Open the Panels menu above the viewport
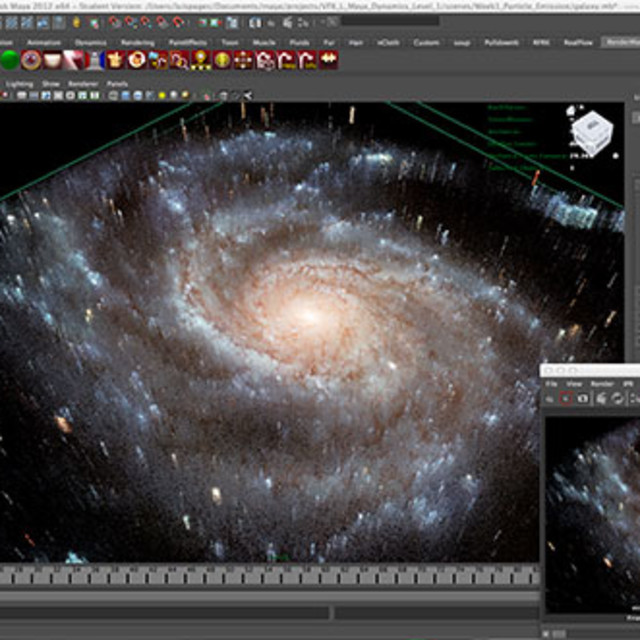The height and width of the screenshot is (640, 640). [117, 84]
